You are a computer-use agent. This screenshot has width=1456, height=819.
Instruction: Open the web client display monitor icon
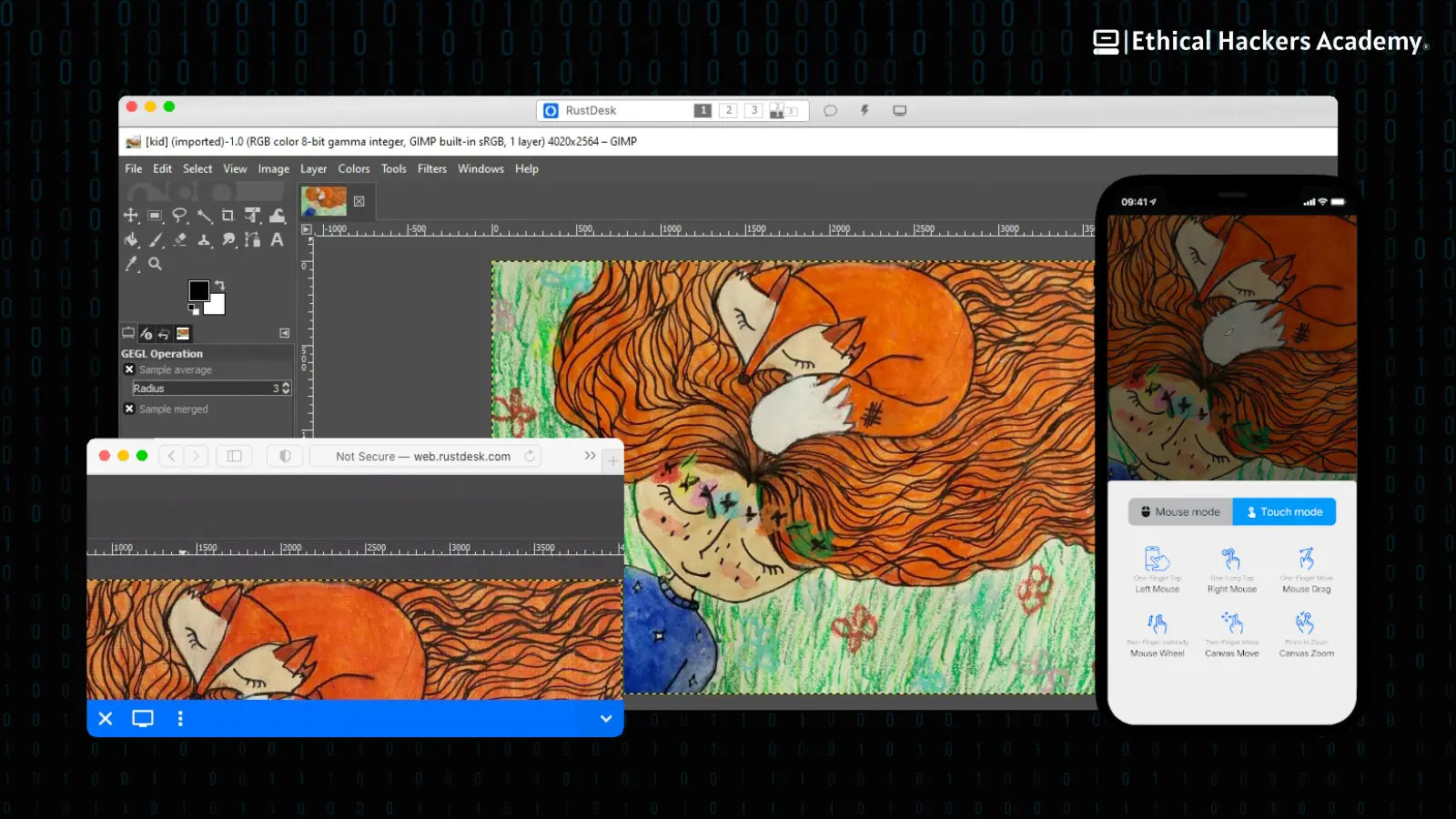click(x=143, y=718)
